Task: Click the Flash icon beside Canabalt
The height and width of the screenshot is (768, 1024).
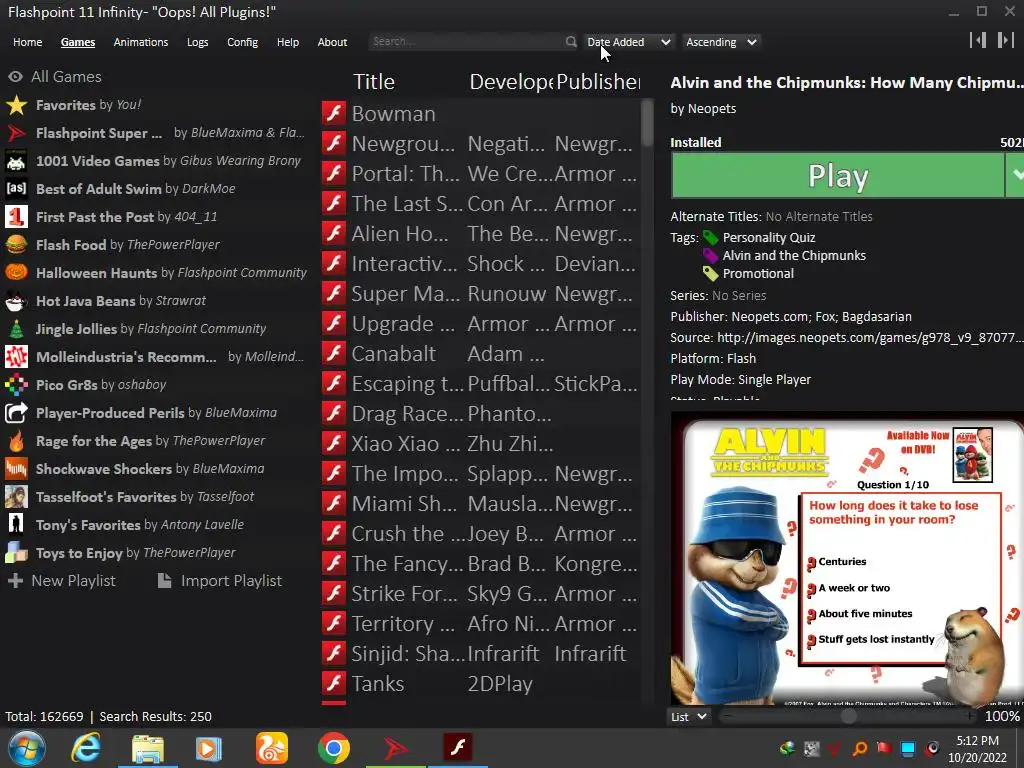Action: click(334, 353)
